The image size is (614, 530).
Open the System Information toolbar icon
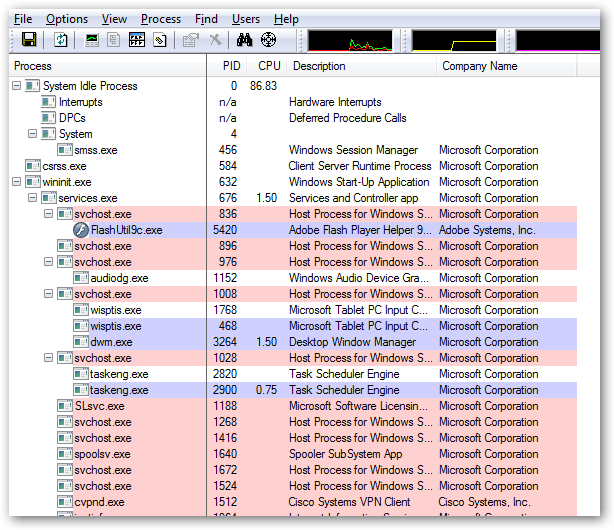[93, 40]
